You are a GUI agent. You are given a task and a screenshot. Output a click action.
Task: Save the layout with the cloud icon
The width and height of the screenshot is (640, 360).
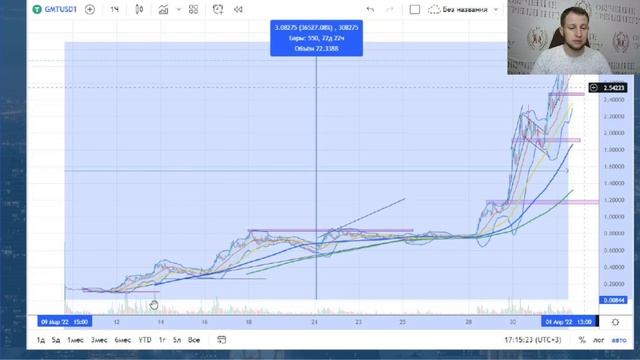(434, 9)
